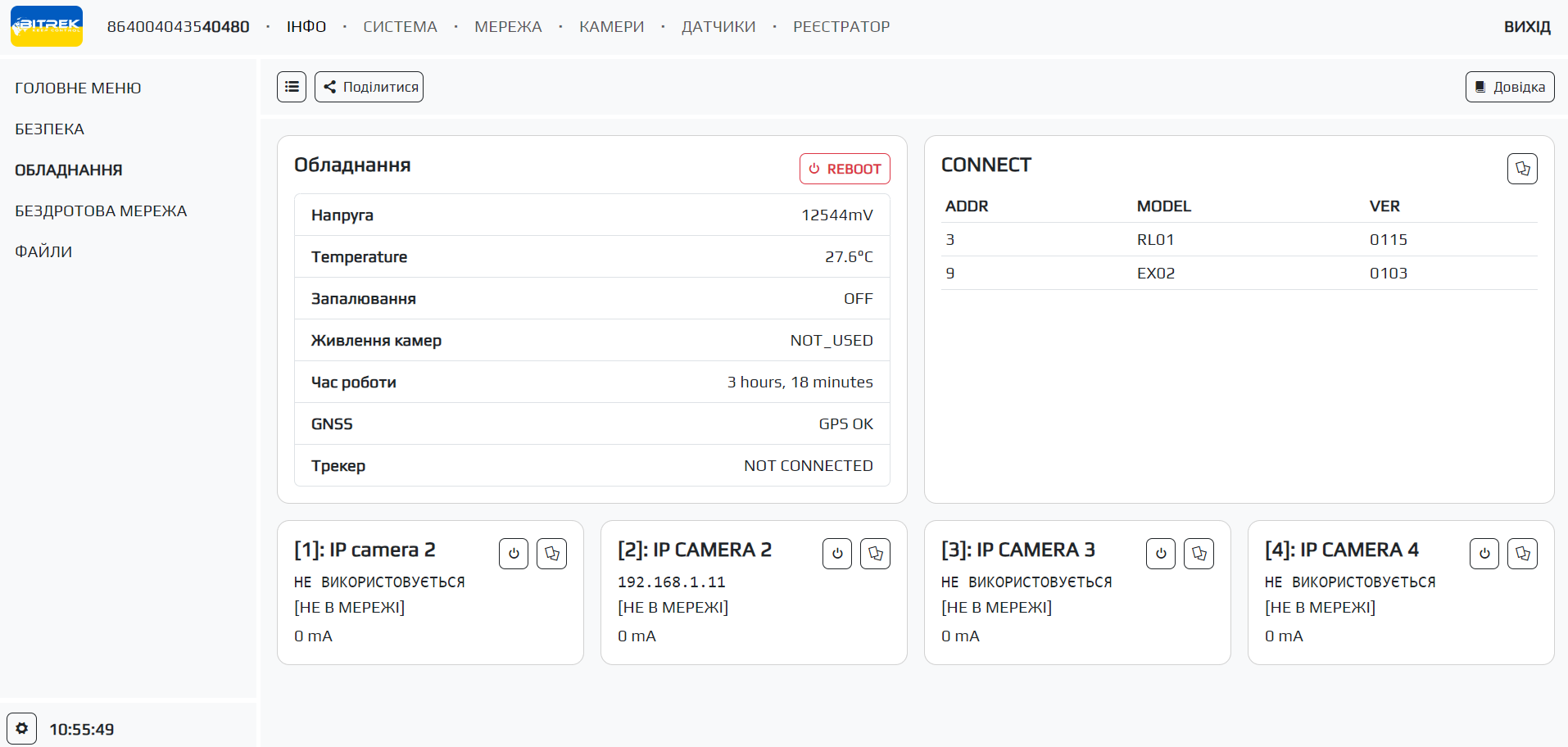The height and width of the screenshot is (747, 1568).
Task: Toggle power for IP camera 1
Action: (514, 554)
